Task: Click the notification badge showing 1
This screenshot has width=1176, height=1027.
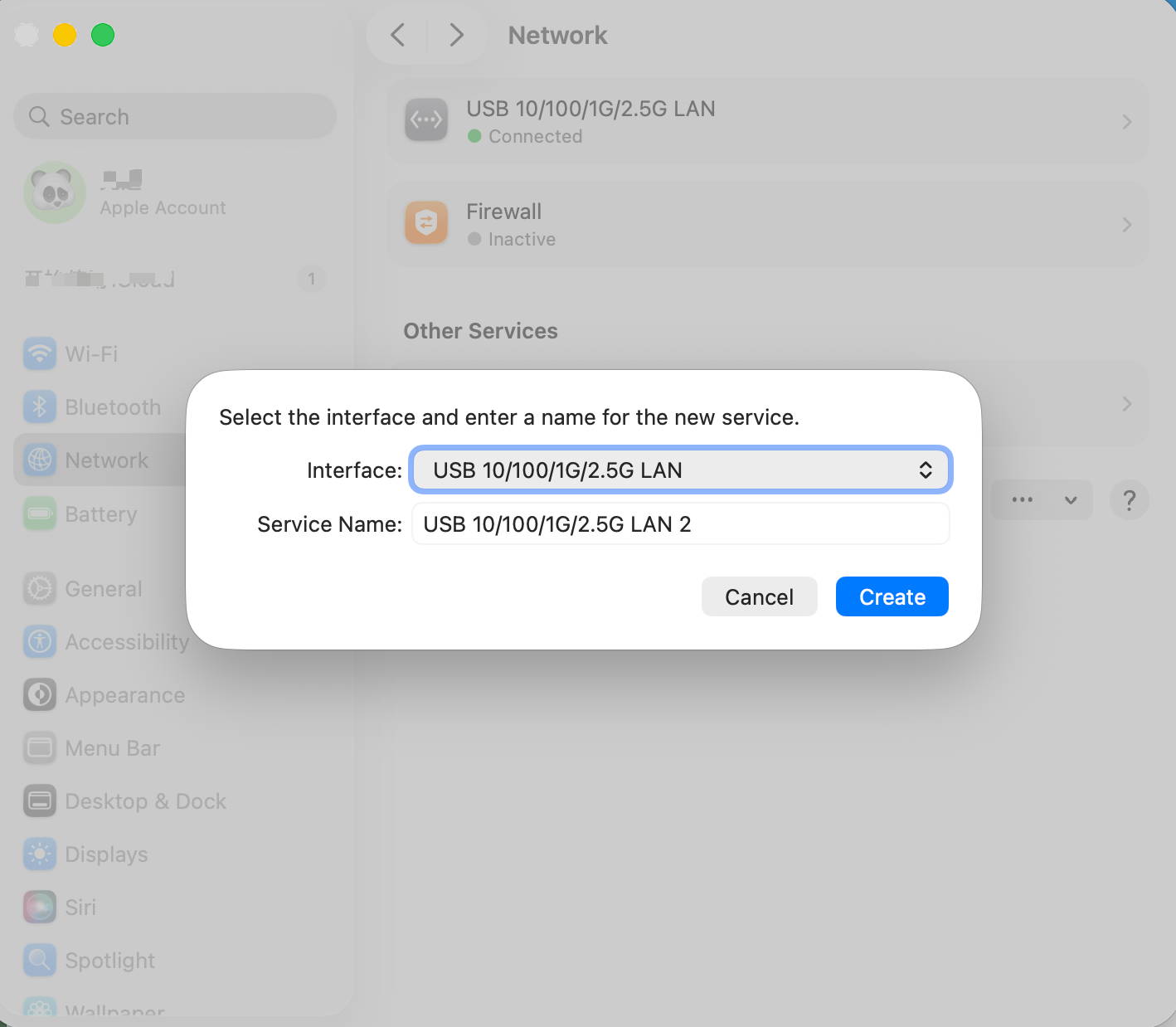Action: coord(311,279)
